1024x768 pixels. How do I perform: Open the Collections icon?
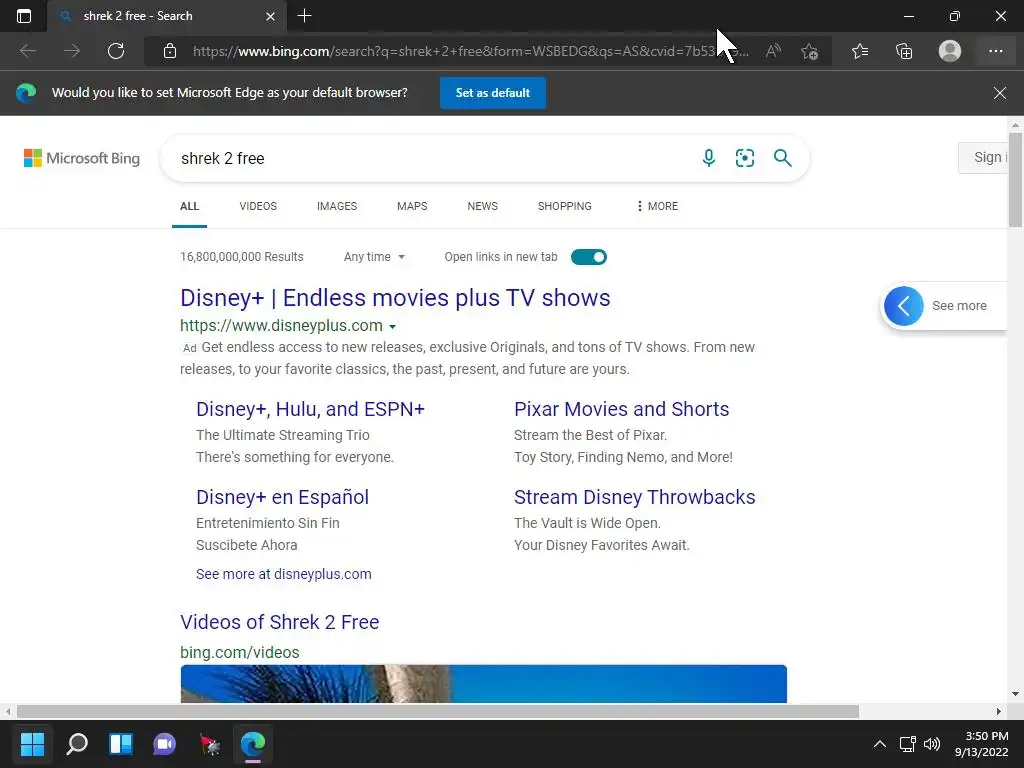(x=904, y=51)
